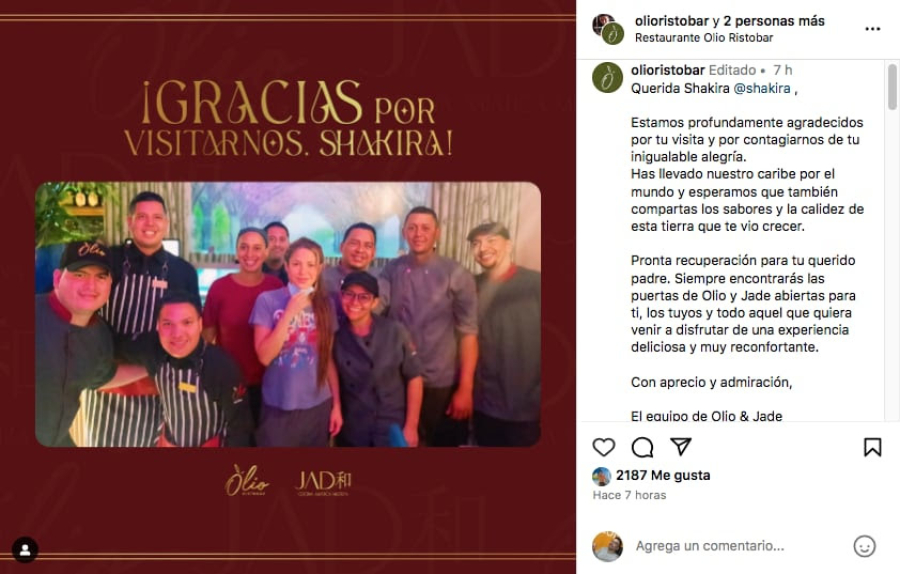Image resolution: width=900 pixels, height=574 pixels.
Task: Open the 'Hace 7 horas' timestamp
Action: pyautogui.click(x=629, y=495)
